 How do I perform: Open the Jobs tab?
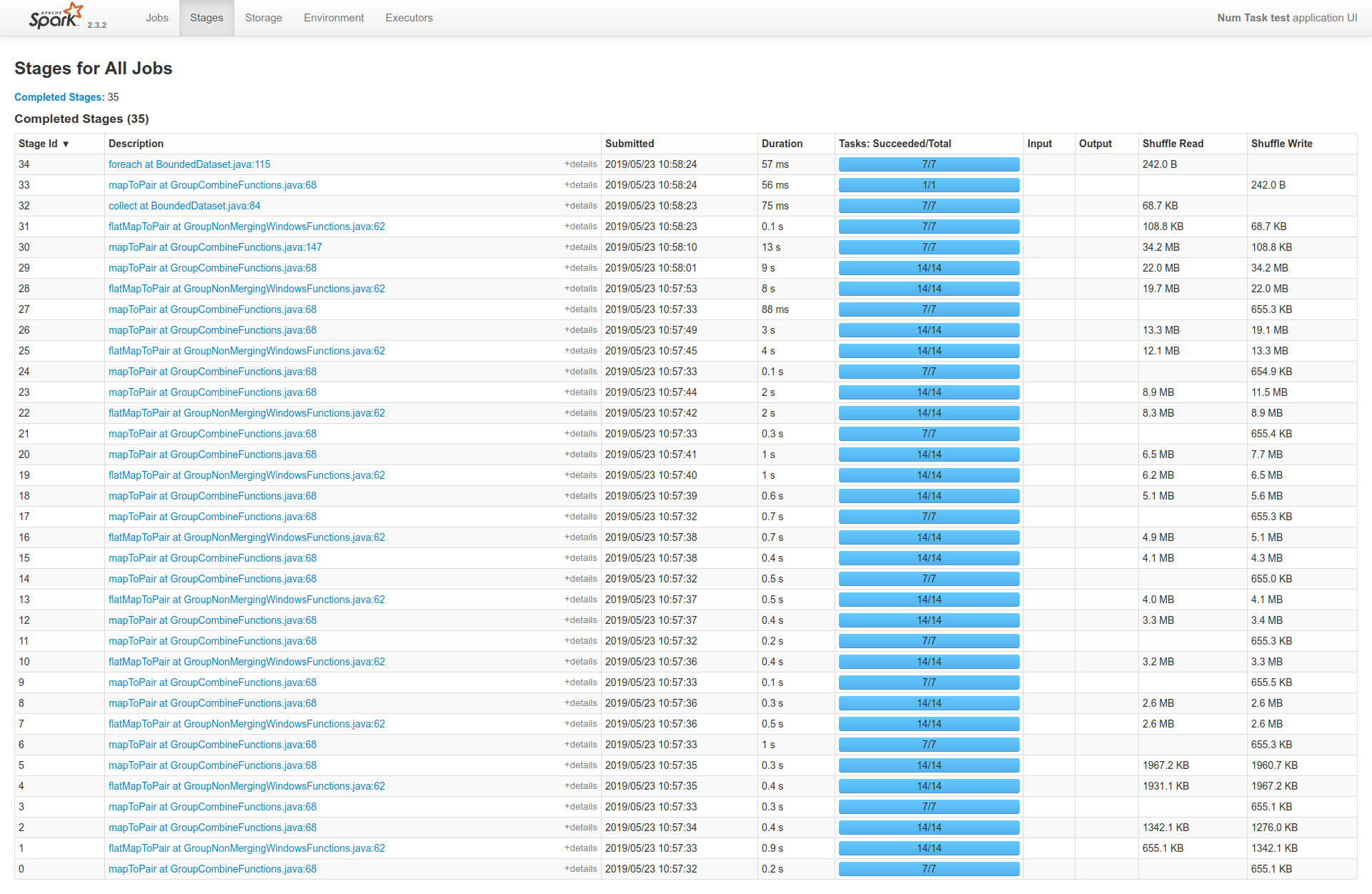(157, 18)
